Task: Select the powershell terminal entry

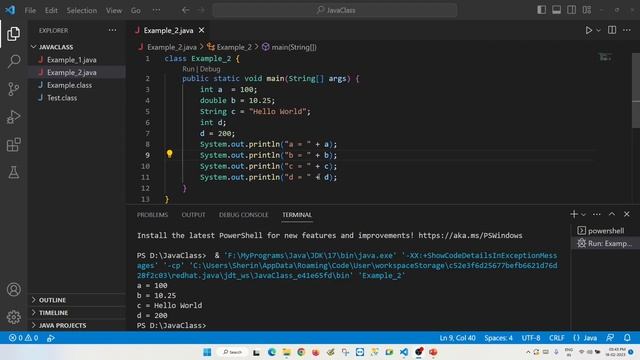Action: 606,231
